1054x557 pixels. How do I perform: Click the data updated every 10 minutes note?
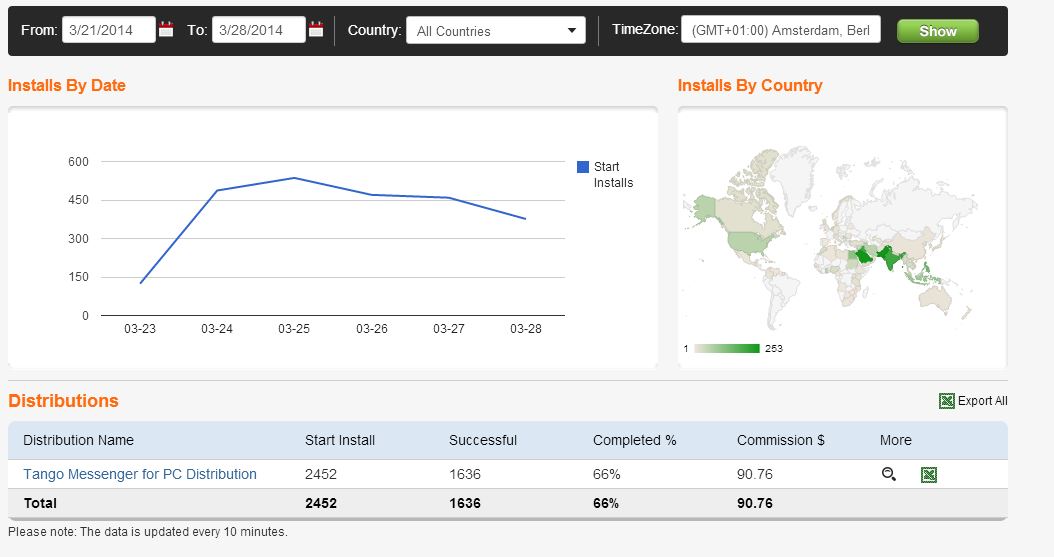[x=148, y=531]
